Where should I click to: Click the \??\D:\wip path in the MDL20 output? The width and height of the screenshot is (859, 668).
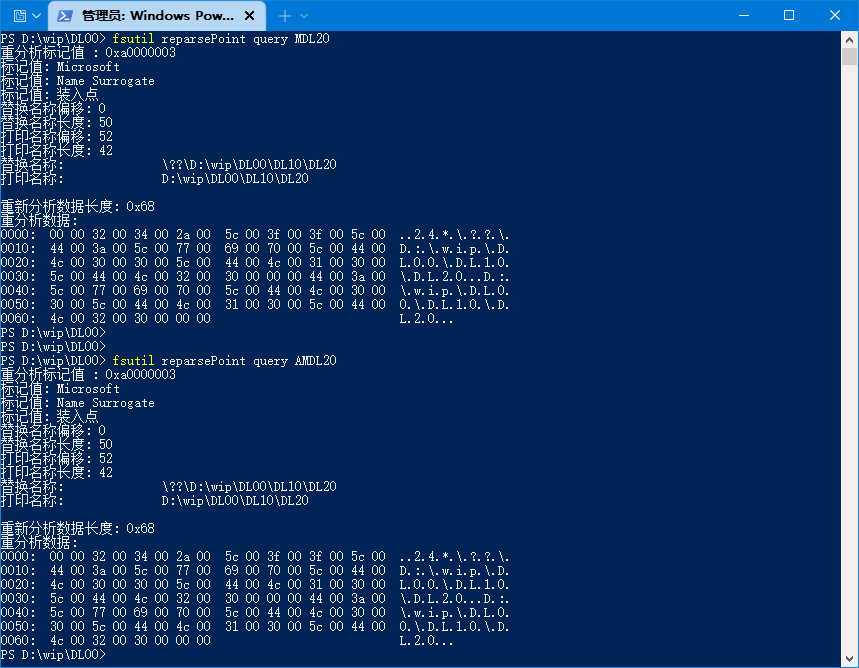249,165
